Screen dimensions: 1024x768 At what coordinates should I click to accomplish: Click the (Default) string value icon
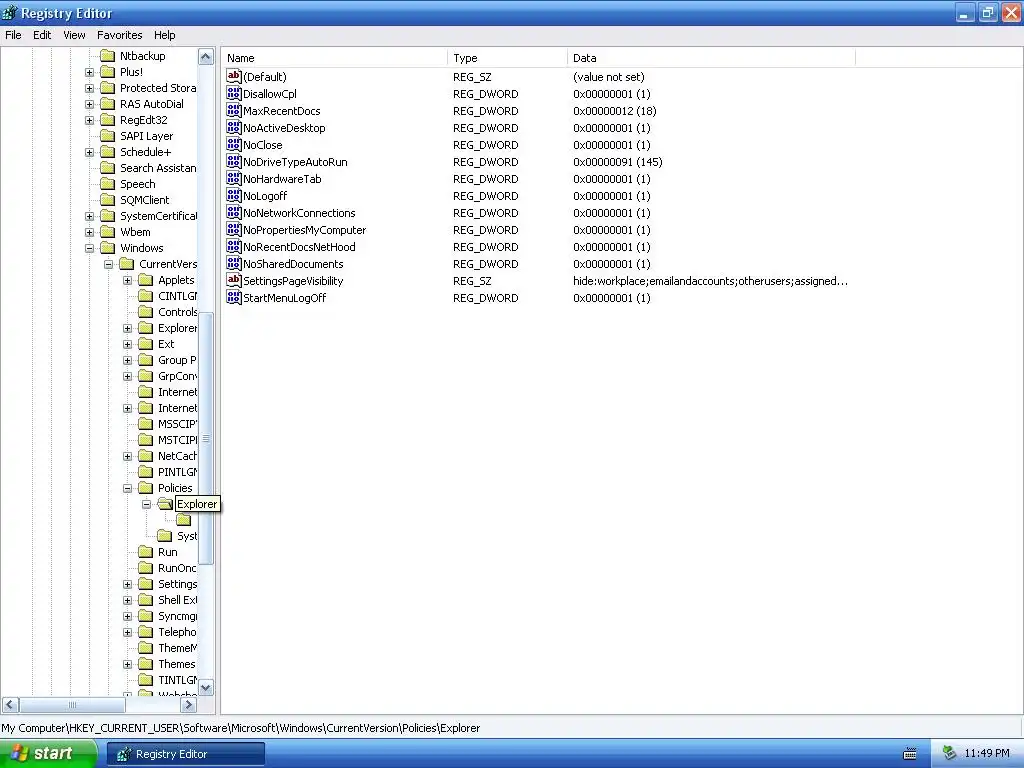(x=234, y=76)
